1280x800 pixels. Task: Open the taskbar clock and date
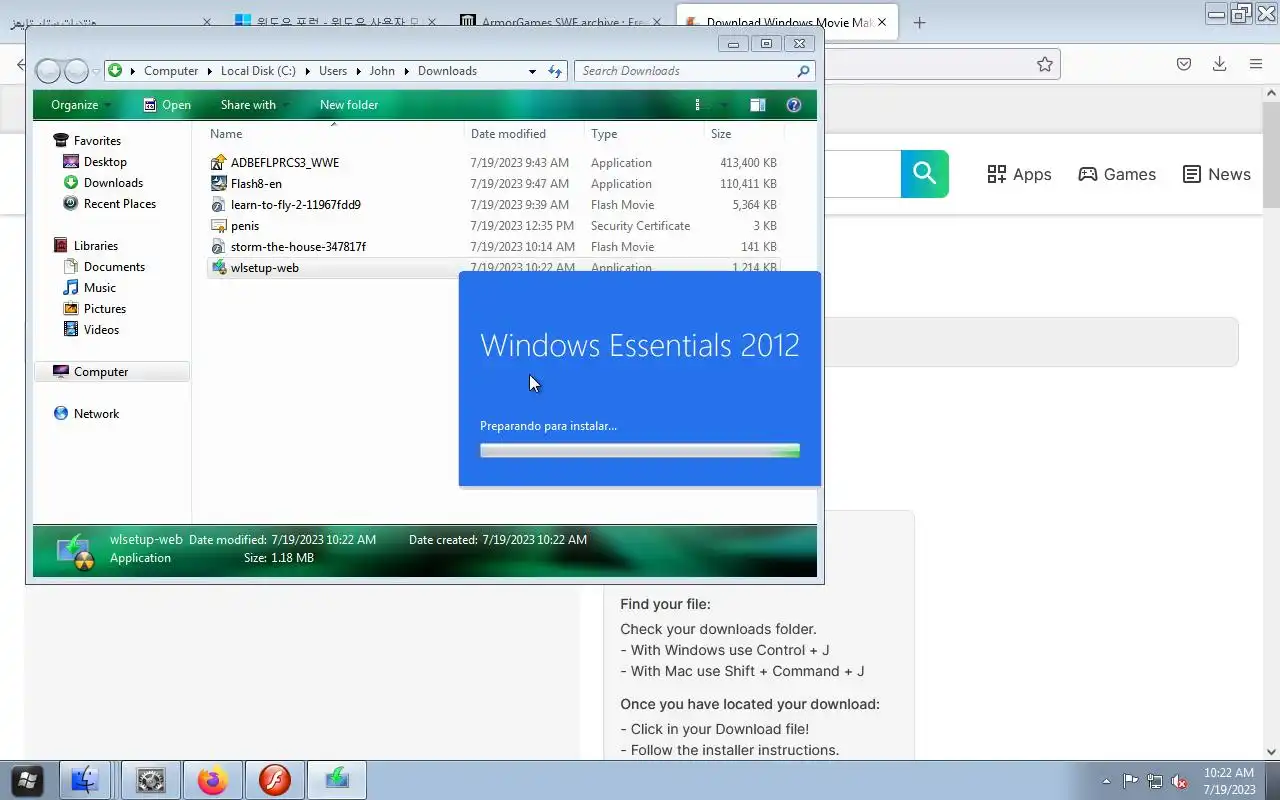pyautogui.click(x=1229, y=781)
